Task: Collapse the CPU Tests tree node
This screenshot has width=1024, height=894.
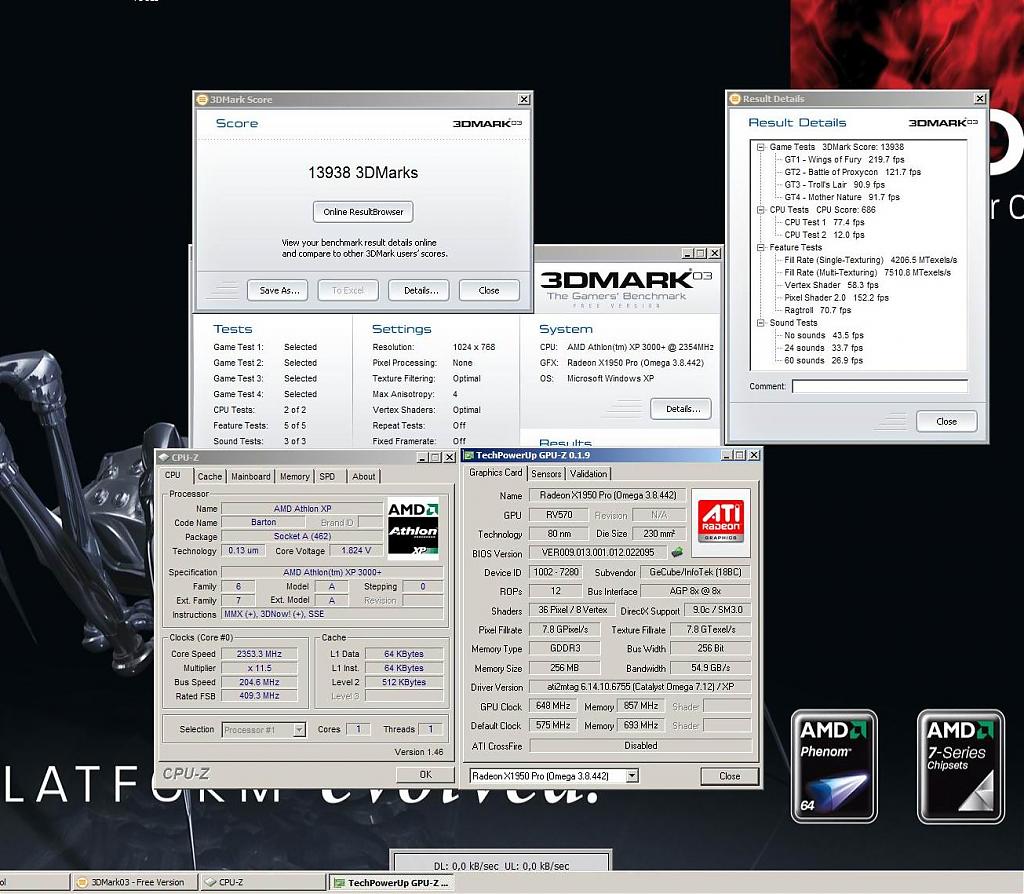Action: tap(760, 210)
